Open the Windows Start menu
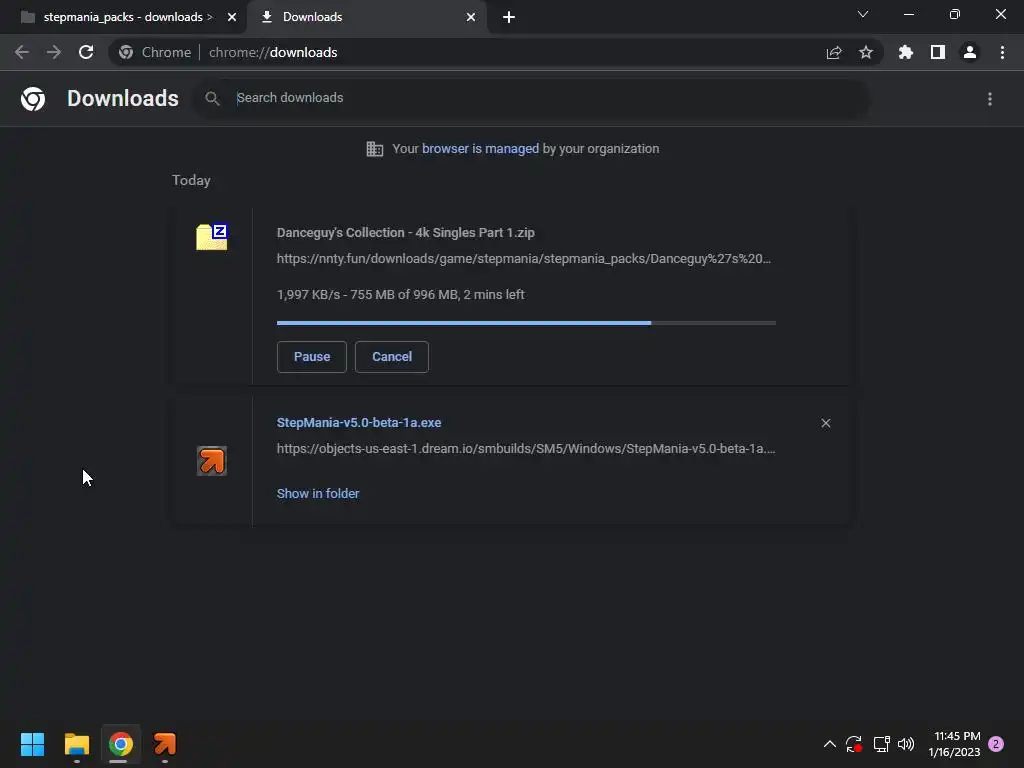Image resolution: width=1024 pixels, height=768 pixels. pos(32,744)
